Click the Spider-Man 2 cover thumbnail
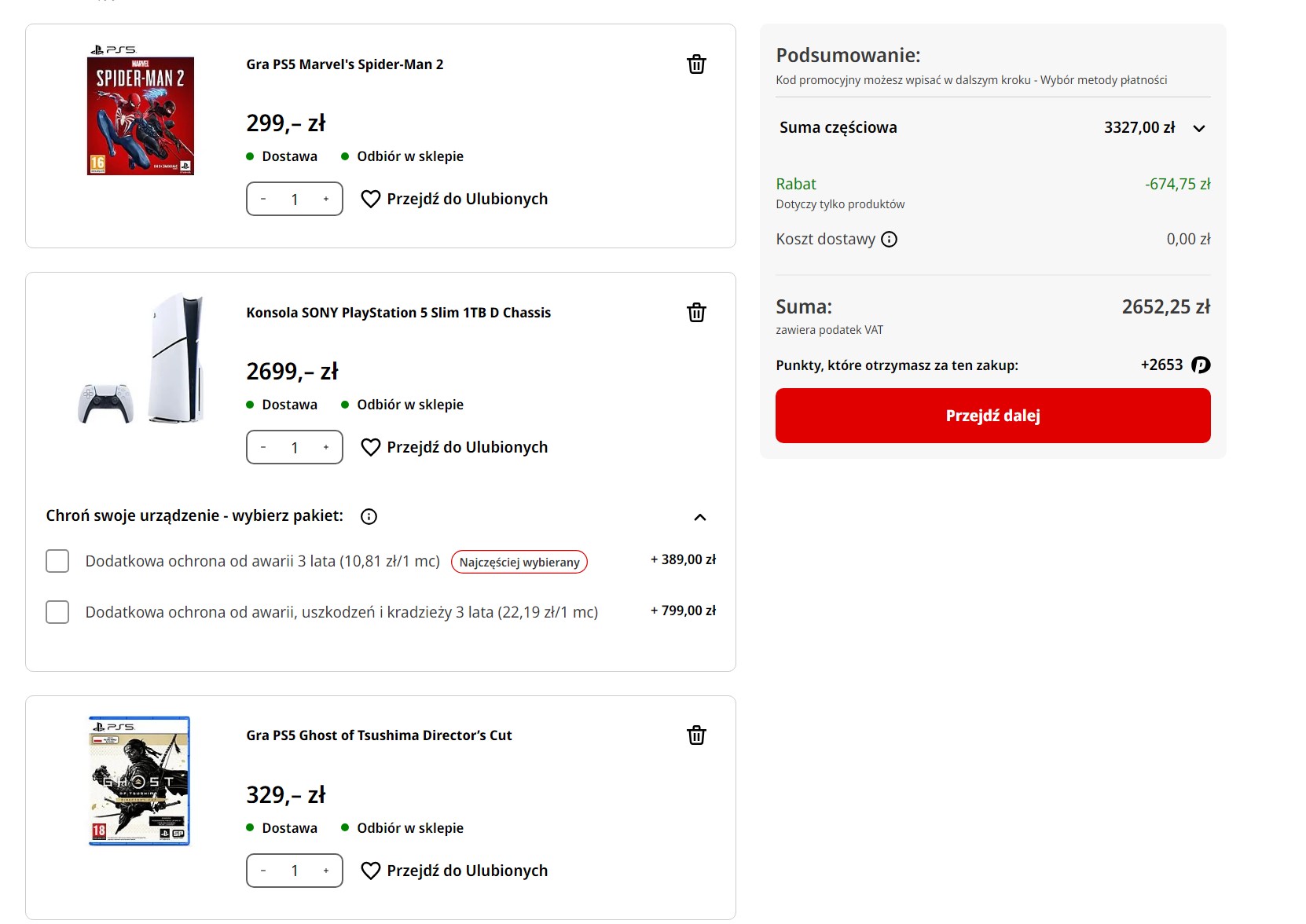This screenshot has height=924, width=1306. [140, 110]
